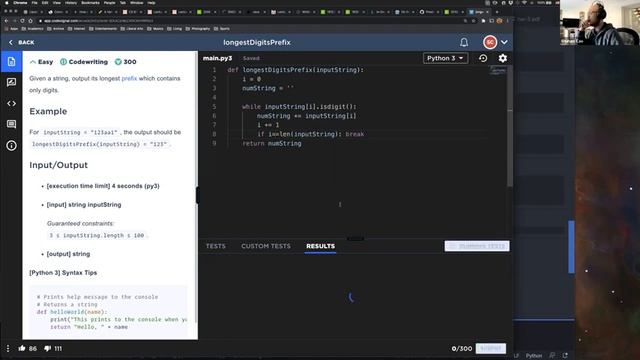Open the Entertainment bookmarks folder
The image size is (640, 360).
tap(103, 29)
